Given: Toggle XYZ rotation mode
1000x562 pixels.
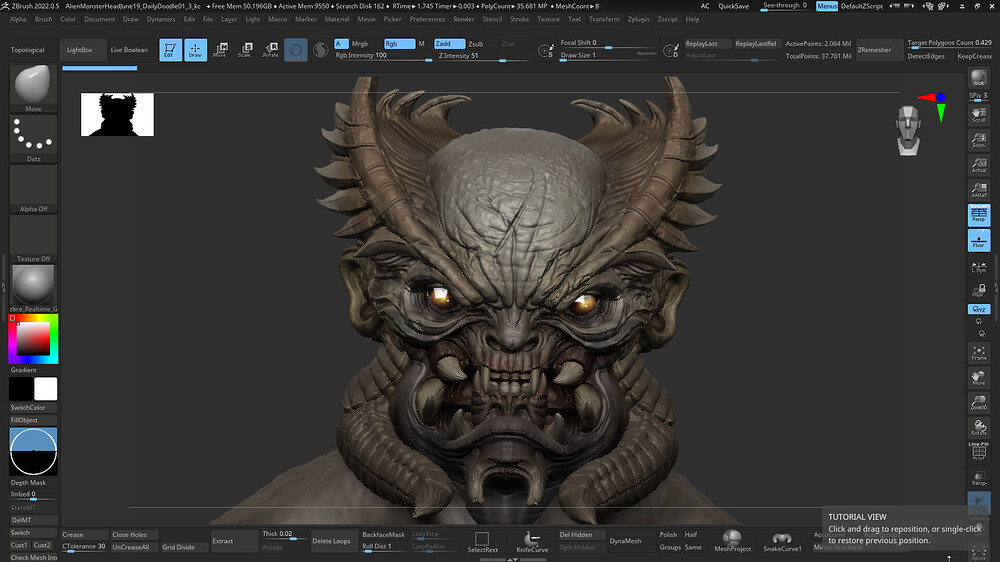Looking at the screenshot, I should tap(978, 309).
